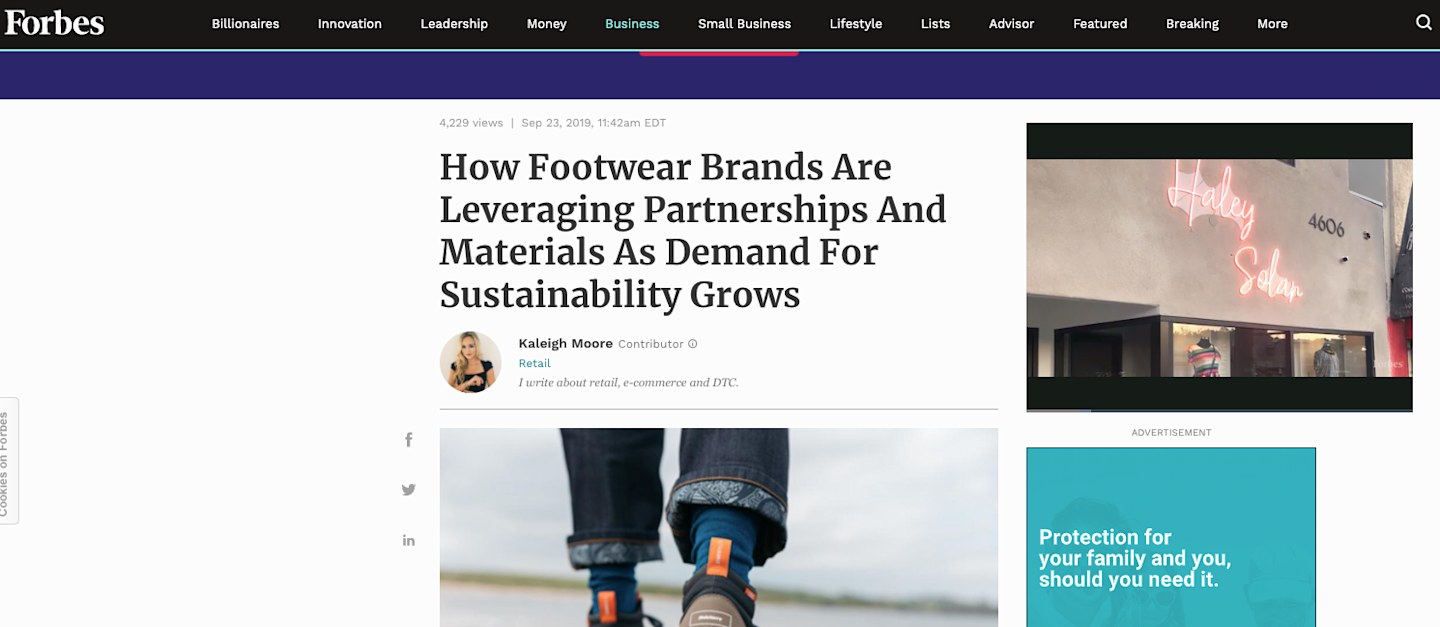Open Kaleigh Moore's profile photo
1440x627 pixels.
pyautogui.click(x=470, y=362)
